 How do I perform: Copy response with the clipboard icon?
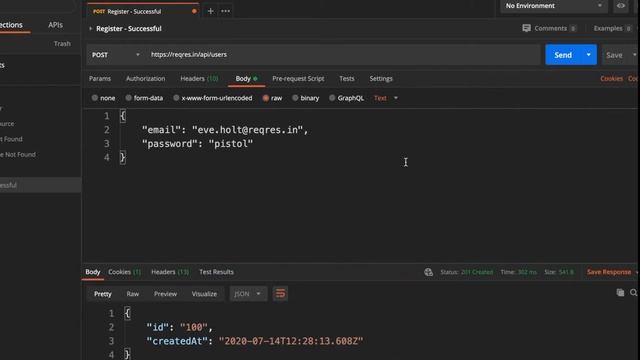pyautogui.click(x=620, y=293)
